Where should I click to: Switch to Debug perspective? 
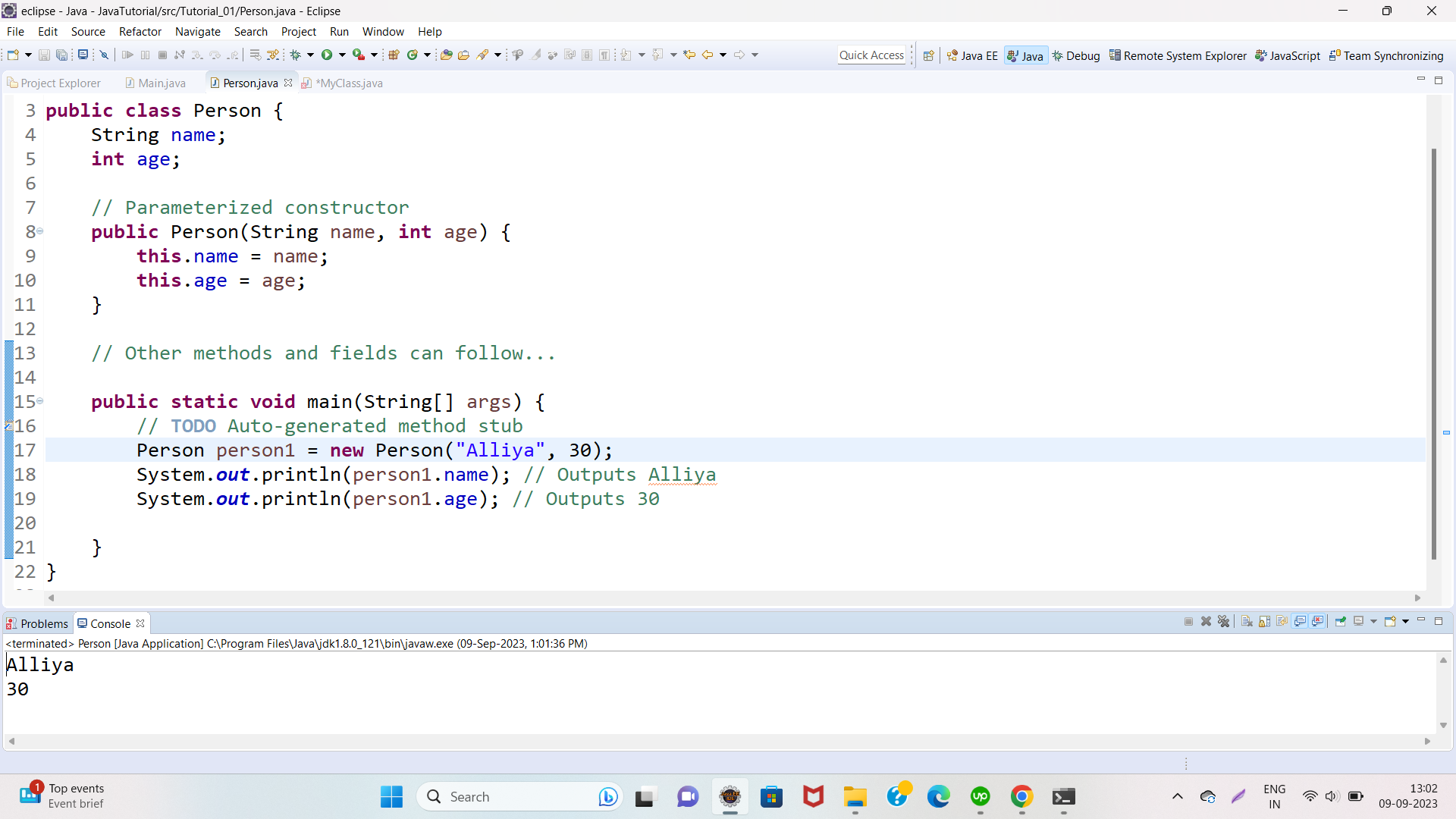click(x=1076, y=55)
